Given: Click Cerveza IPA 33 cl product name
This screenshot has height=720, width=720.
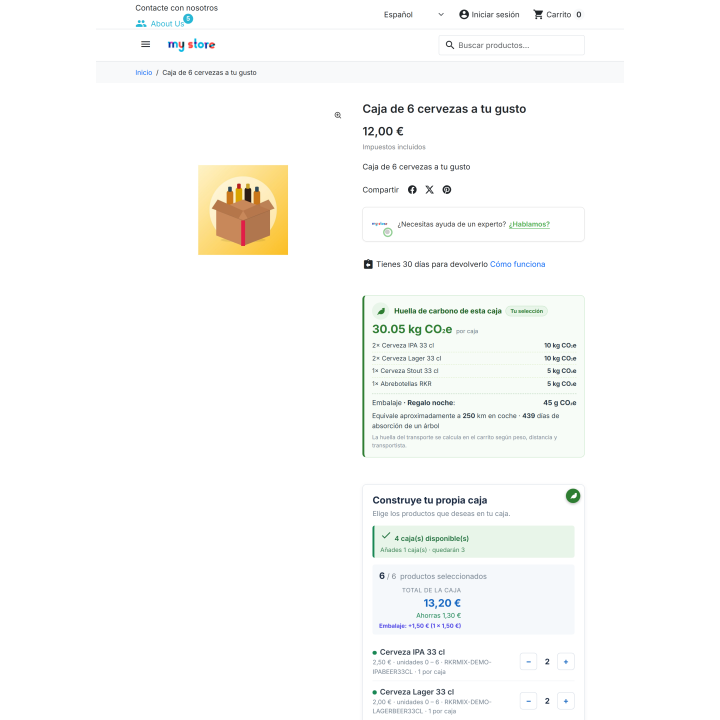Looking at the screenshot, I should (412, 652).
